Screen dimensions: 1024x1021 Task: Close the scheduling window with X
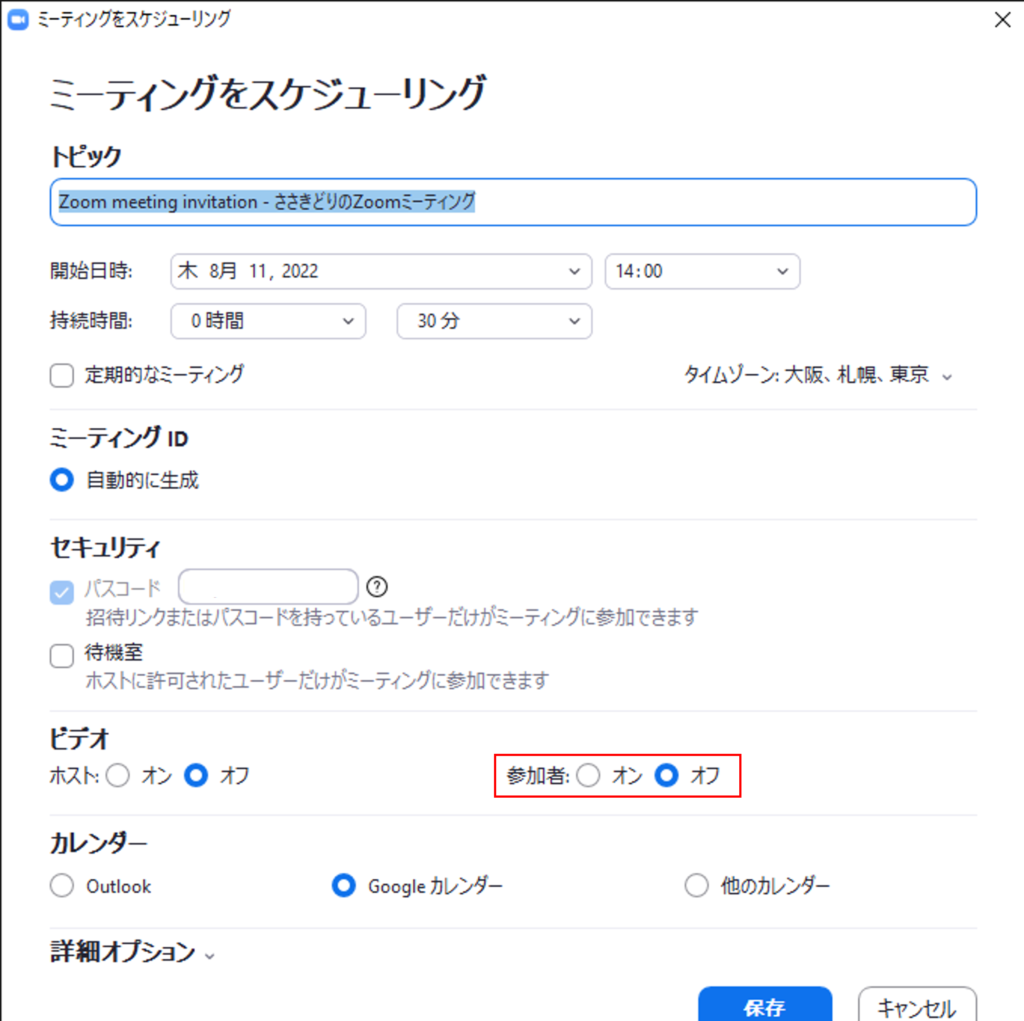(x=1002, y=18)
